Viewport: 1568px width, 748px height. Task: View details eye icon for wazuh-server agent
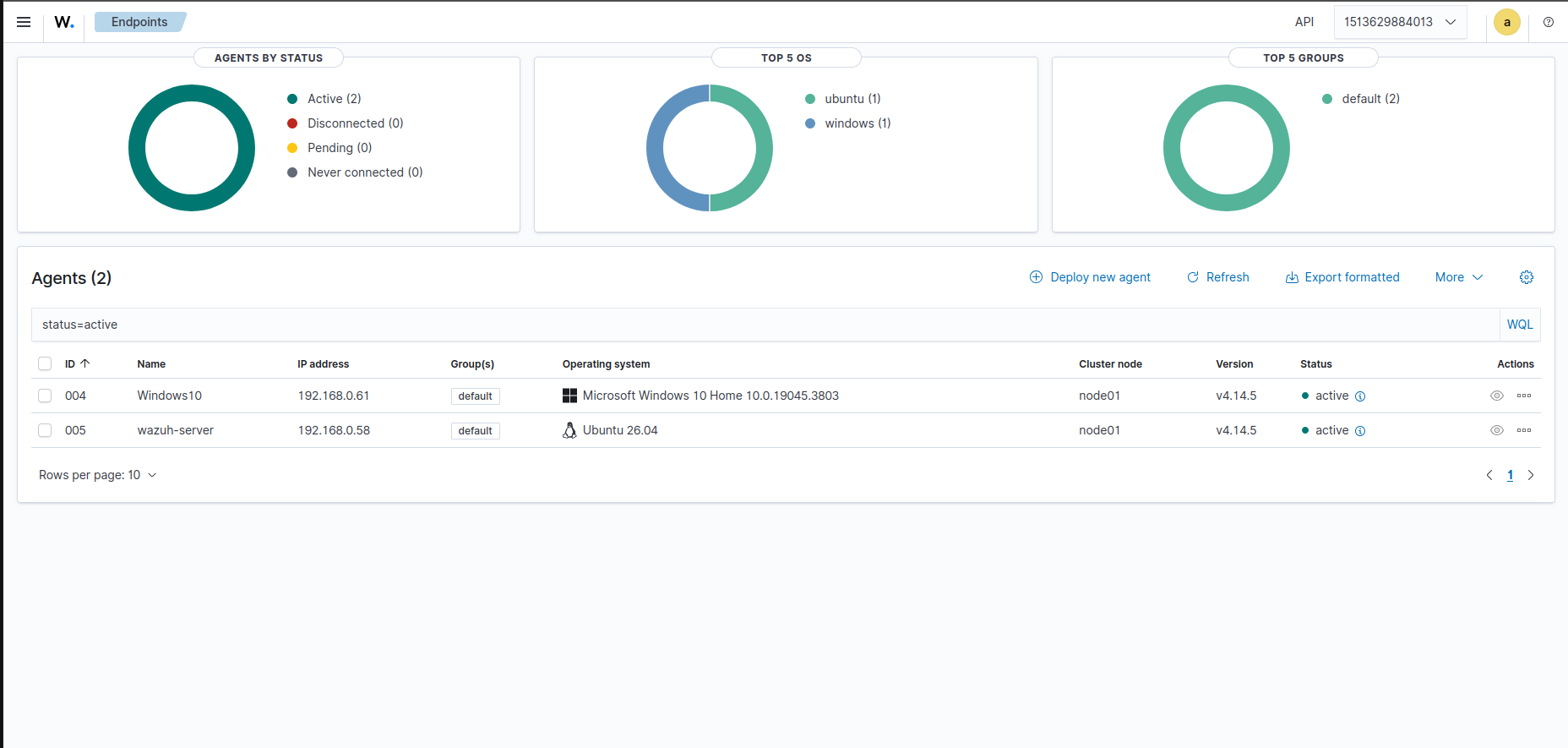pos(1497,430)
